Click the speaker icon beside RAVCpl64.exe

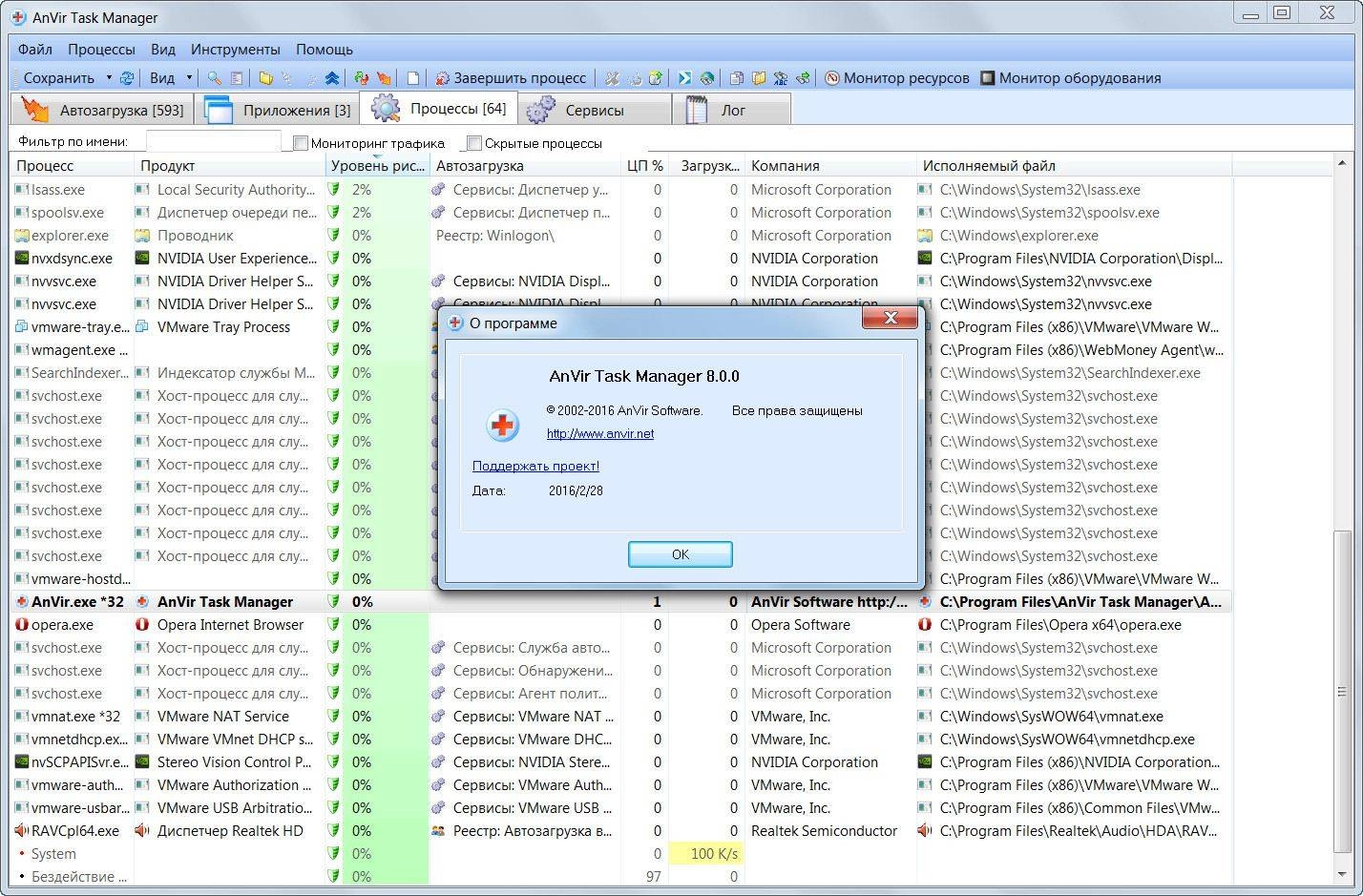pyautogui.click(x=21, y=831)
